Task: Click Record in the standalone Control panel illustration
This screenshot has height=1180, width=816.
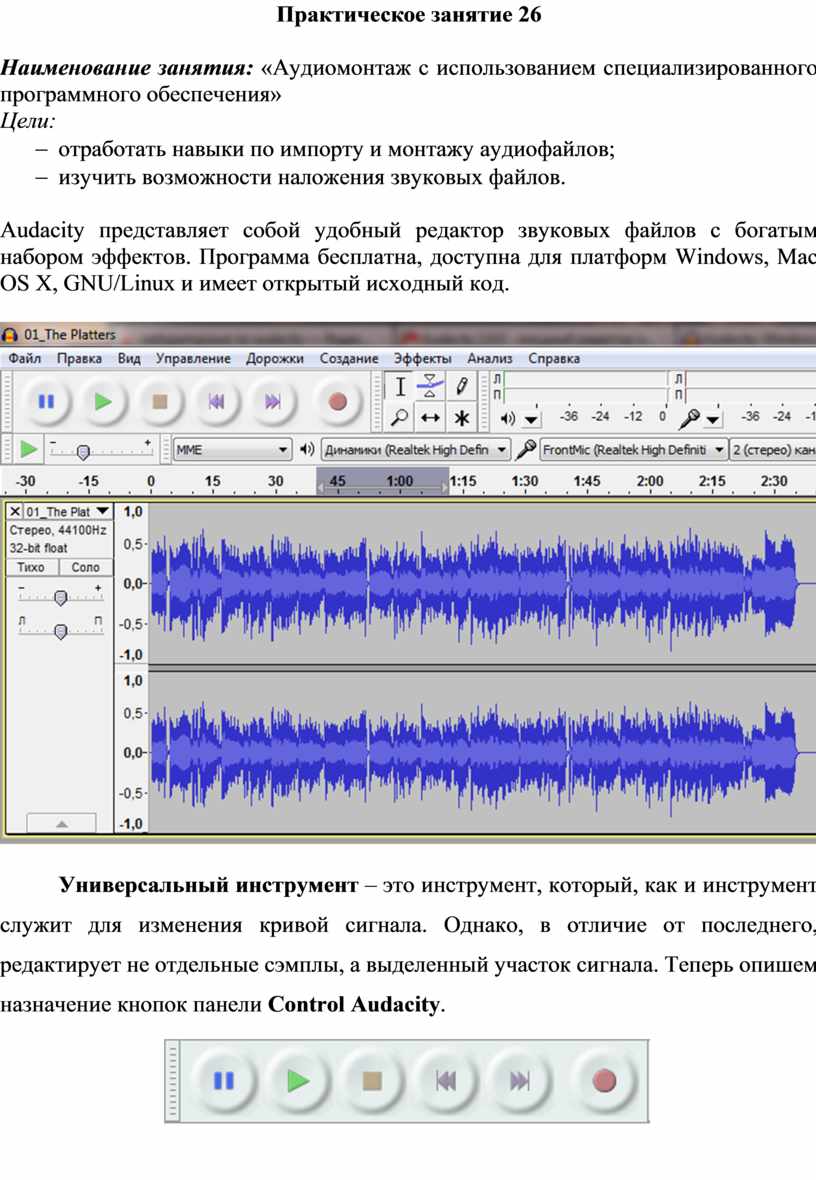Action: coord(604,1081)
